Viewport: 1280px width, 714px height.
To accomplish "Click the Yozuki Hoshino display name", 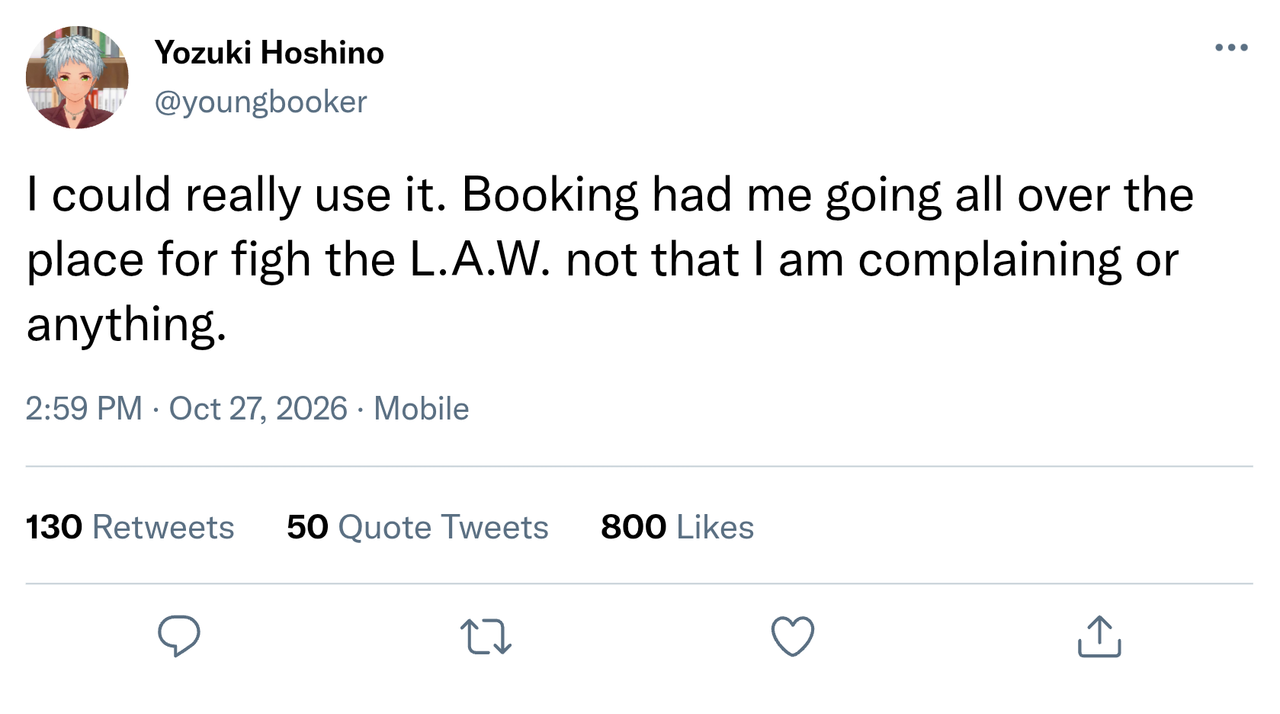I will pyautogui.click(x=269, y=53).
